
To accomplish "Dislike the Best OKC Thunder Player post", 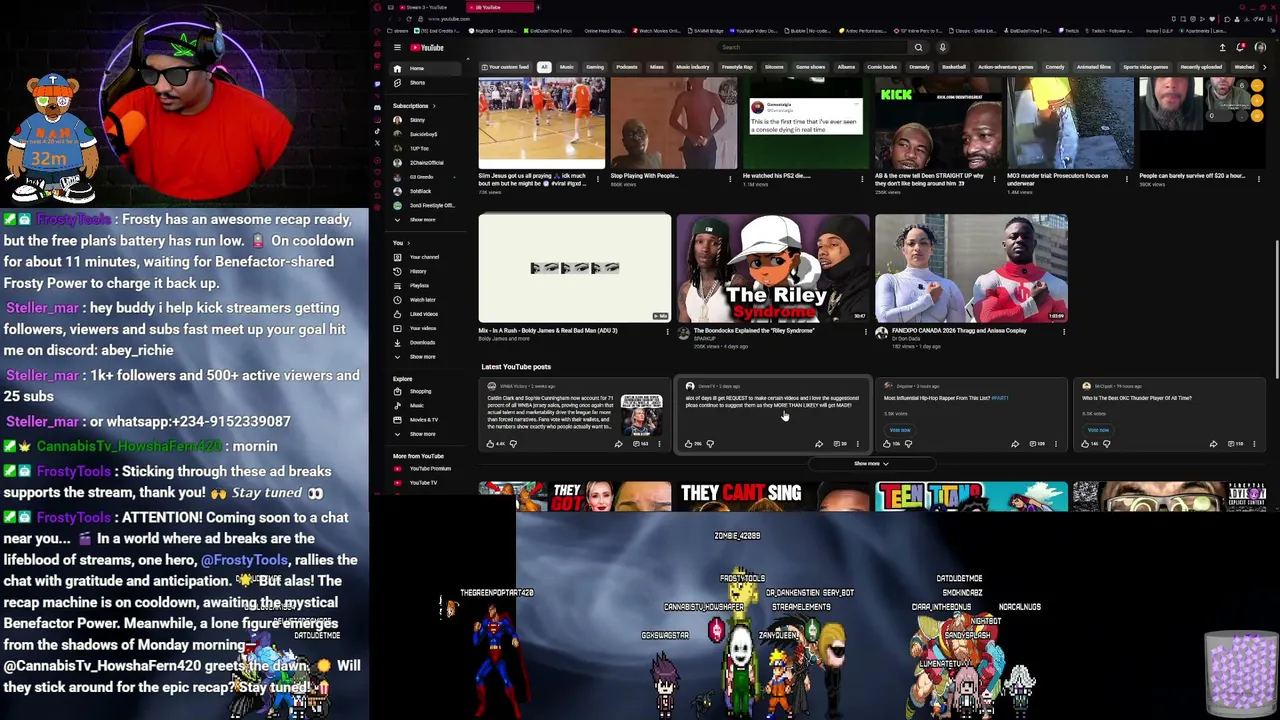I will click(1106, 443).
